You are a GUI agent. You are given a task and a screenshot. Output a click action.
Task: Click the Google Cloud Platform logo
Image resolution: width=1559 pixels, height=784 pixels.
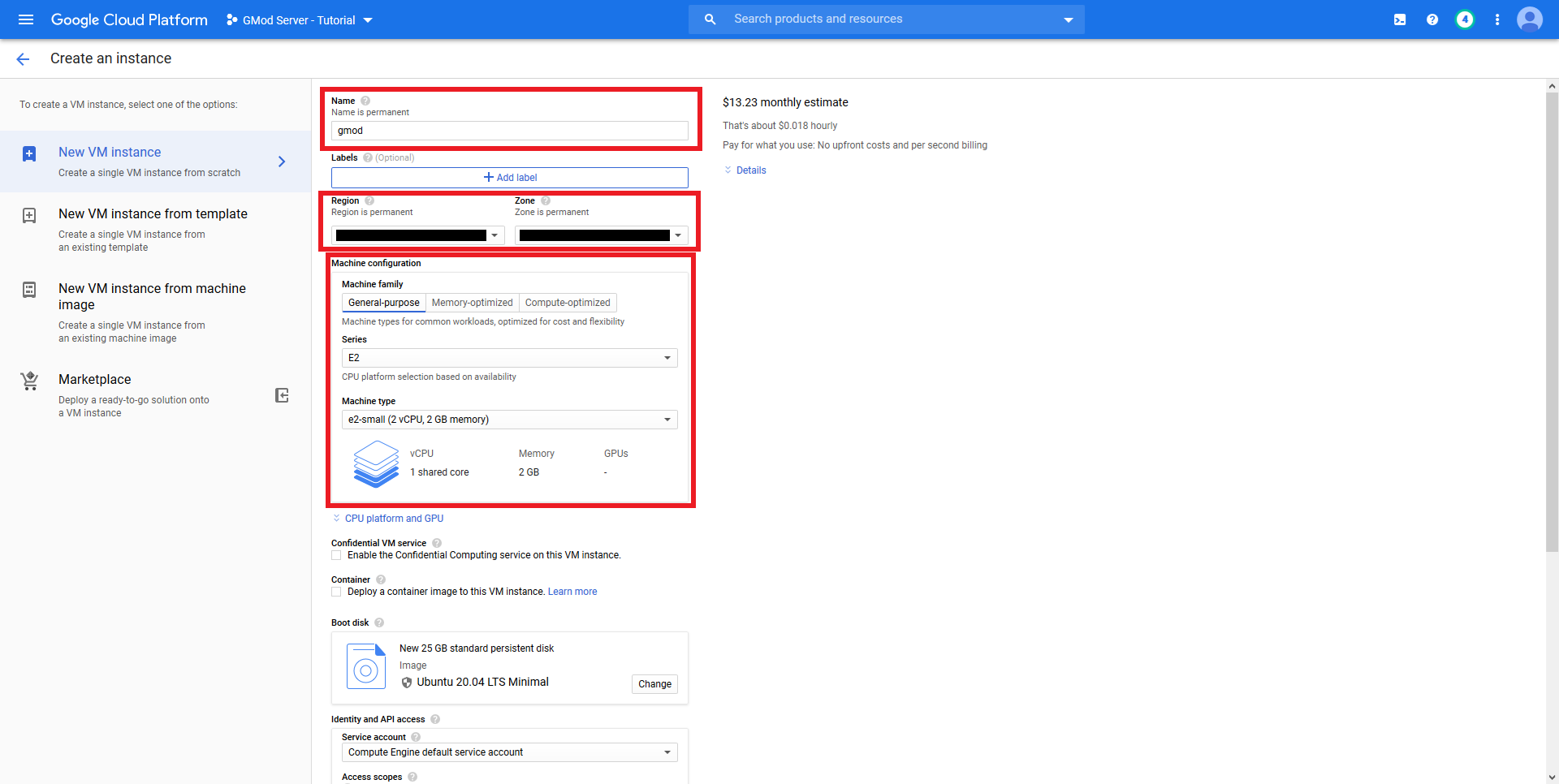click(129, 19)
